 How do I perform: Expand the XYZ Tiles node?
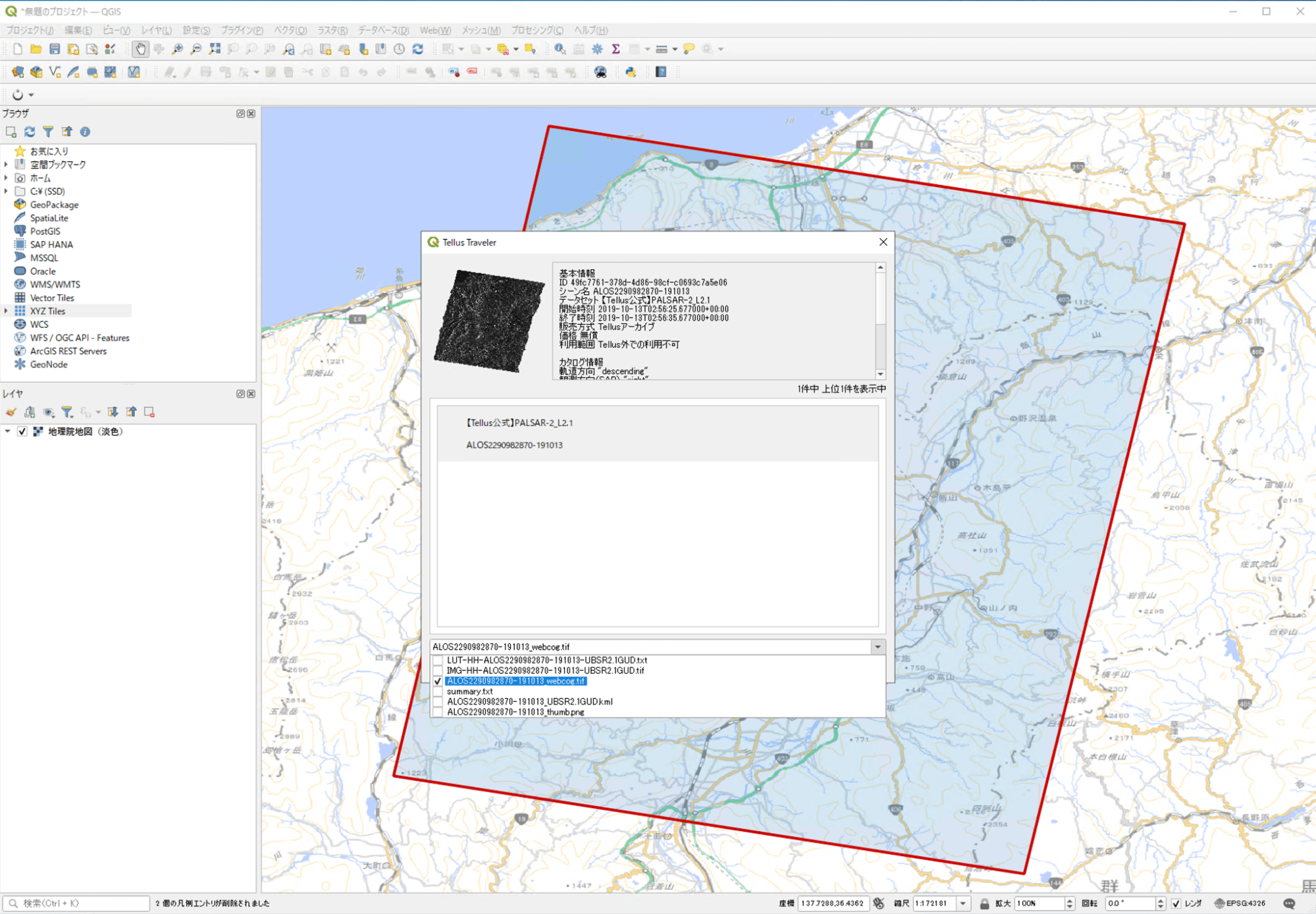pyautogui.click(x=7, y=311)
